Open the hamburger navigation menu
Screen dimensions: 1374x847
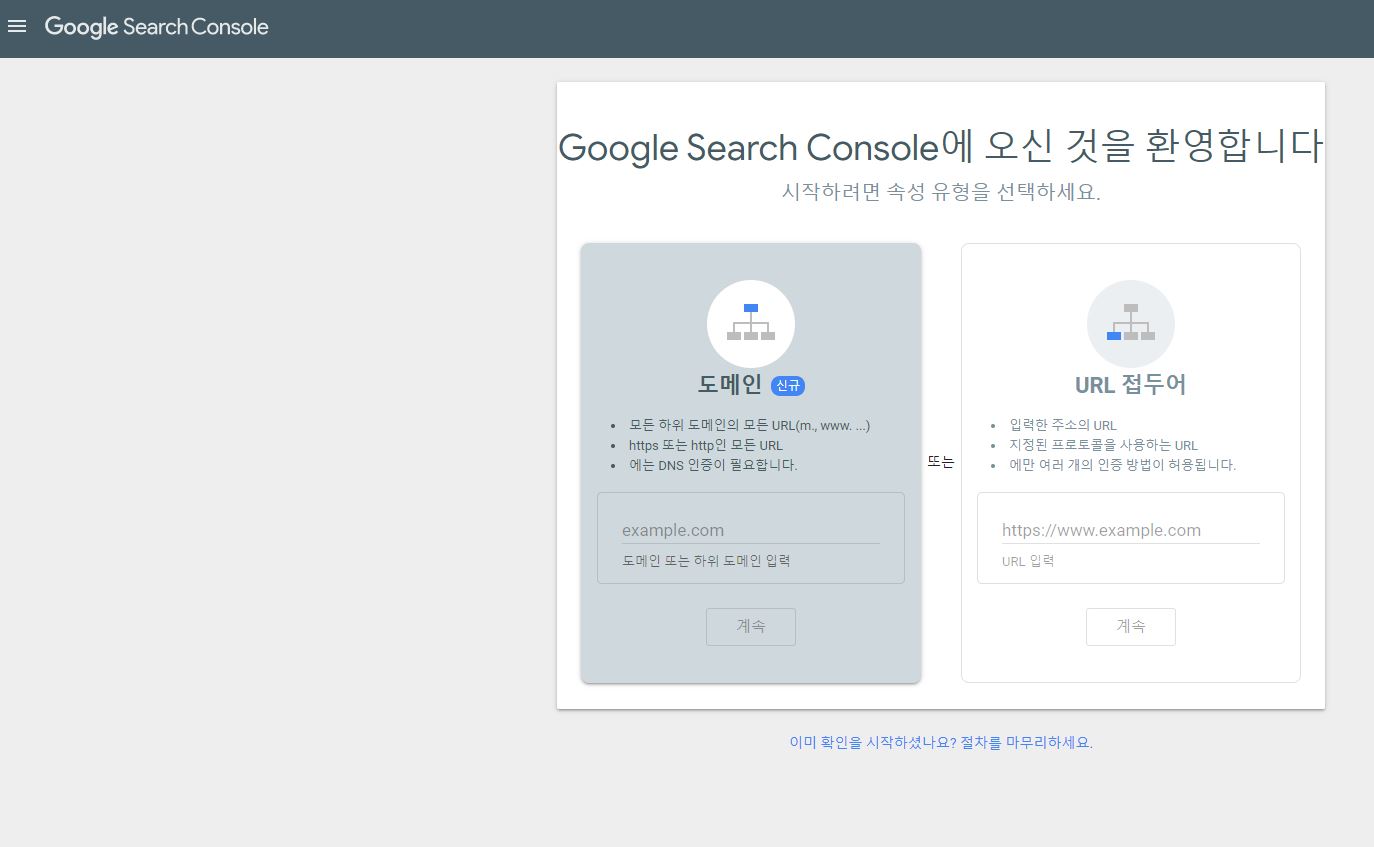coord(16,27)
